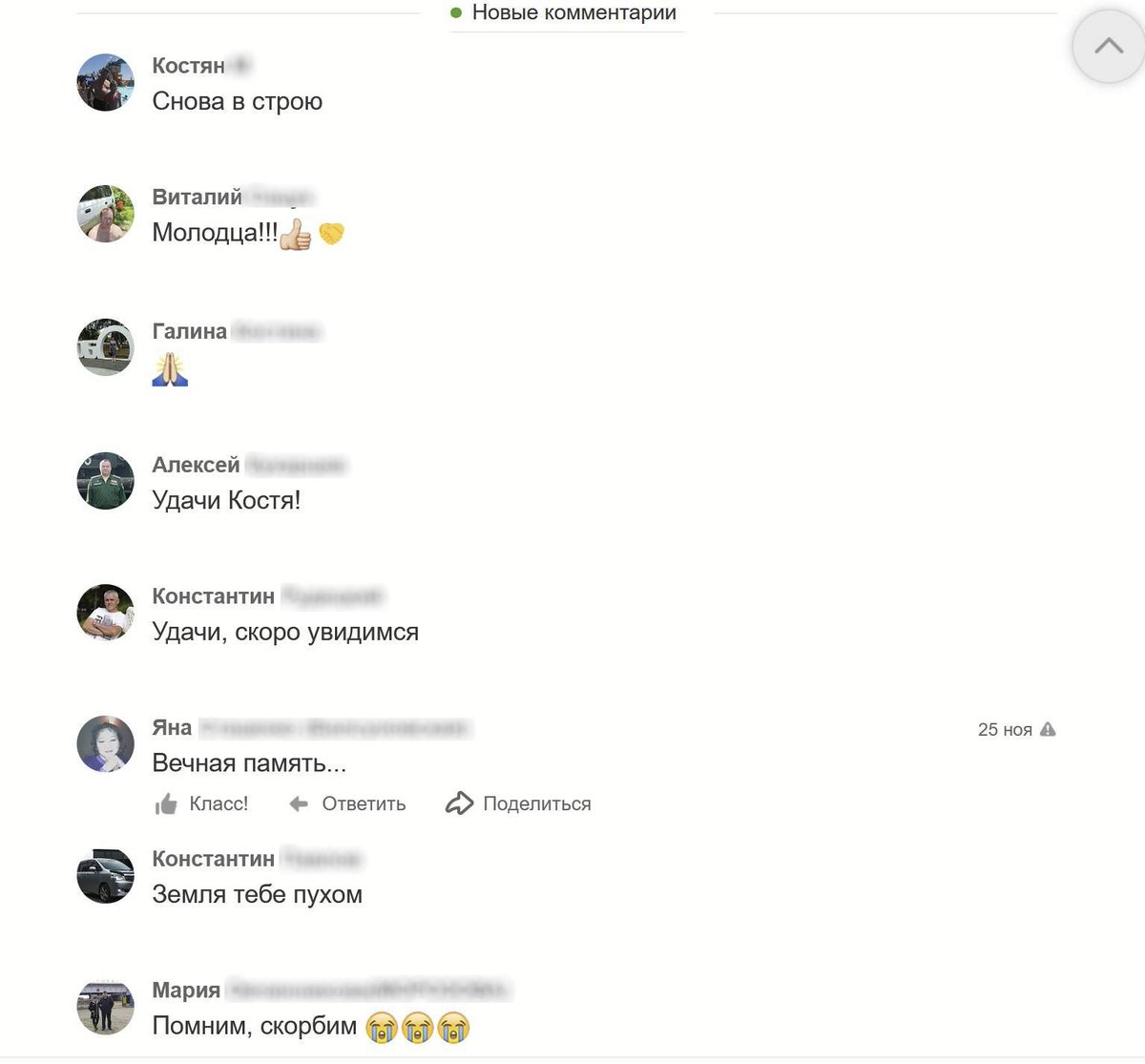The width and height of the screenshot is (1145, 1064).
Task: Open Мария's profile avatar
Action: 105,1007
